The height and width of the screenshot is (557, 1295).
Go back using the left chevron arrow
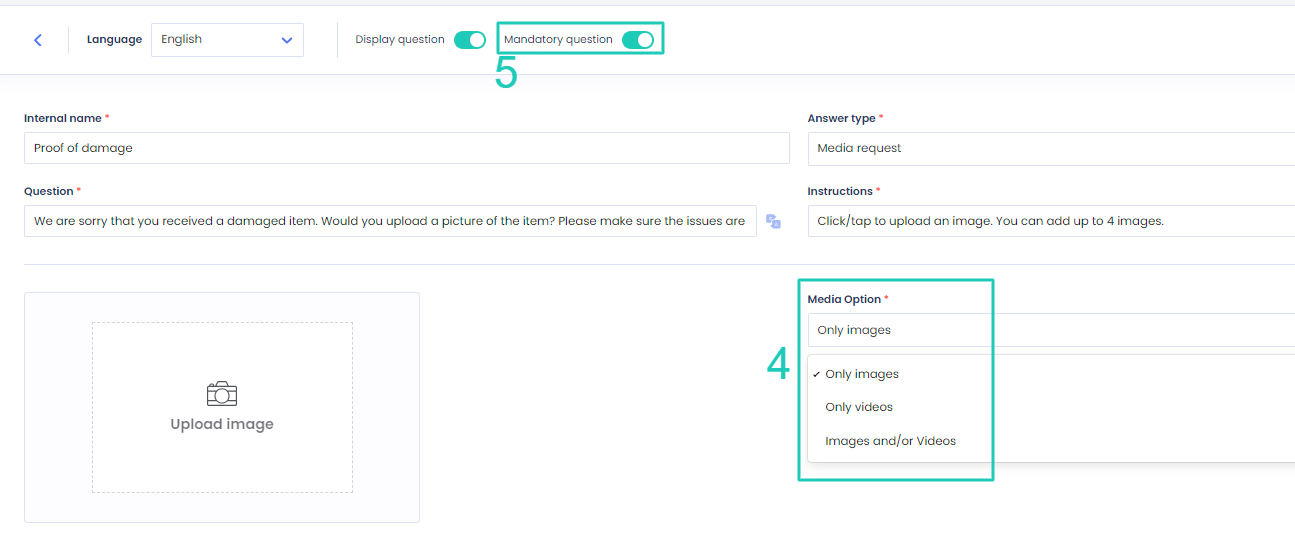tap(38, 40)
